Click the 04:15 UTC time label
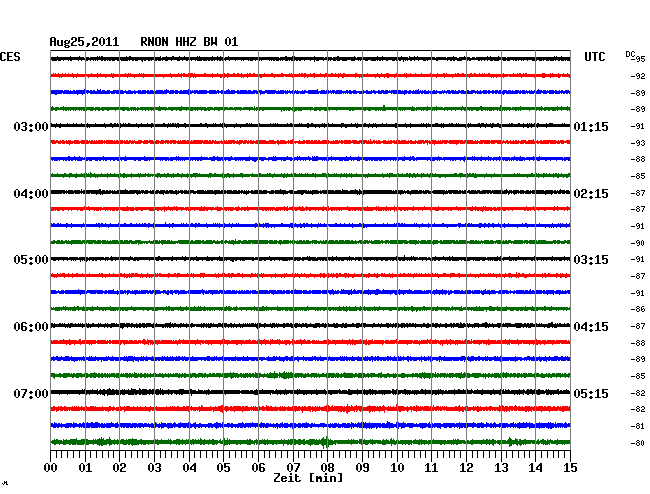 click(591, 327)
